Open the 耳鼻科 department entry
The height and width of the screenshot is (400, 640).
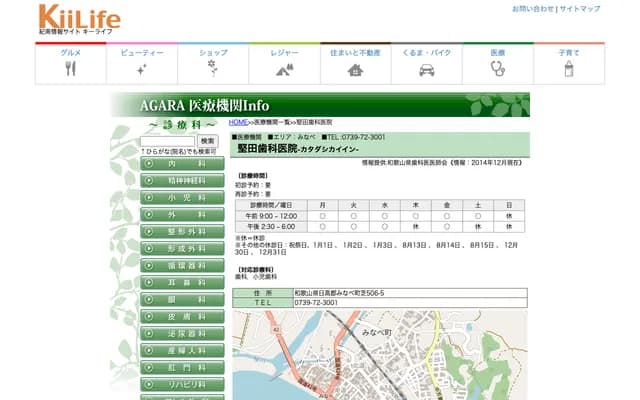click(x=175, y=283)
